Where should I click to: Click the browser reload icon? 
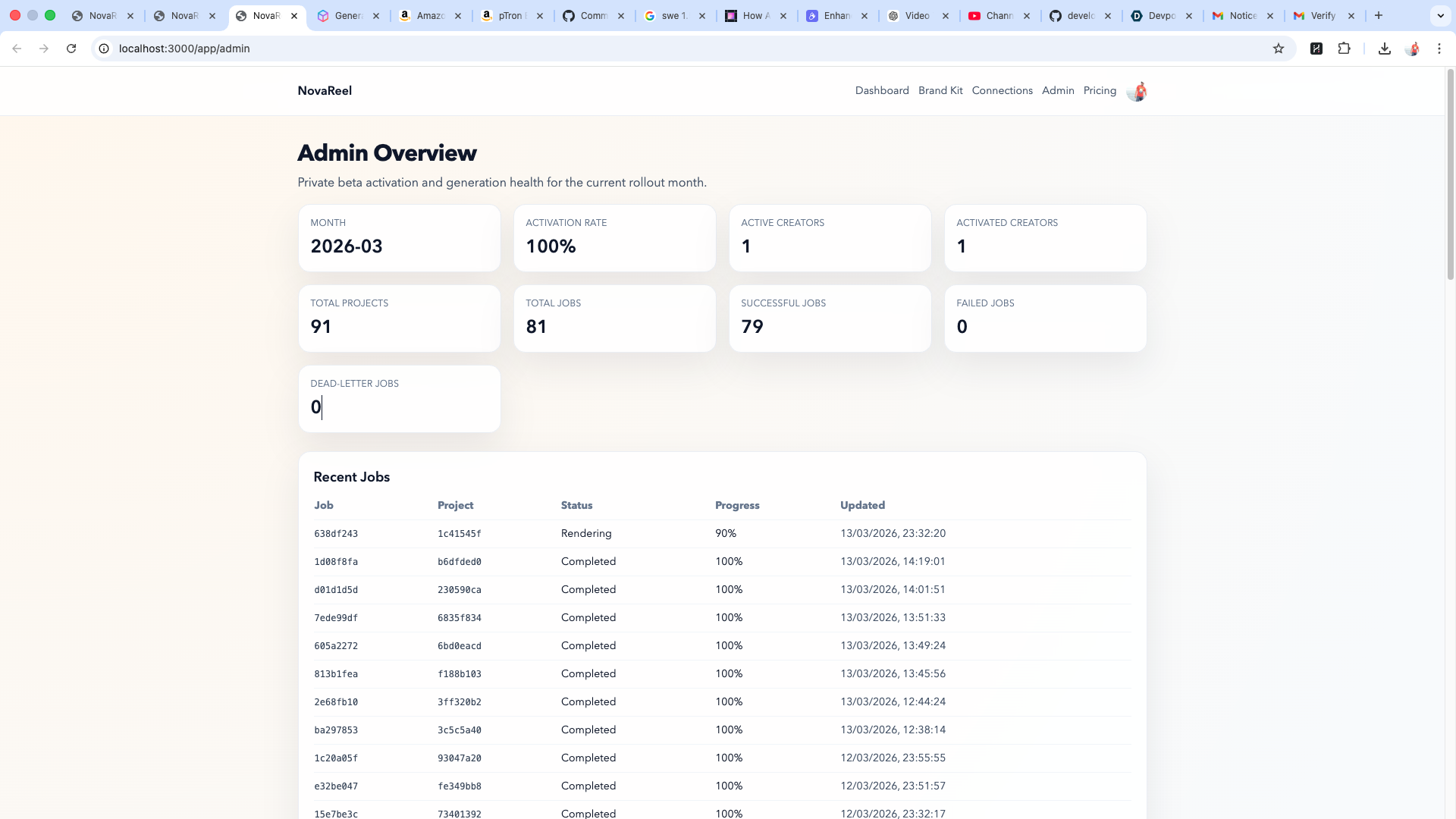point(71,49)
